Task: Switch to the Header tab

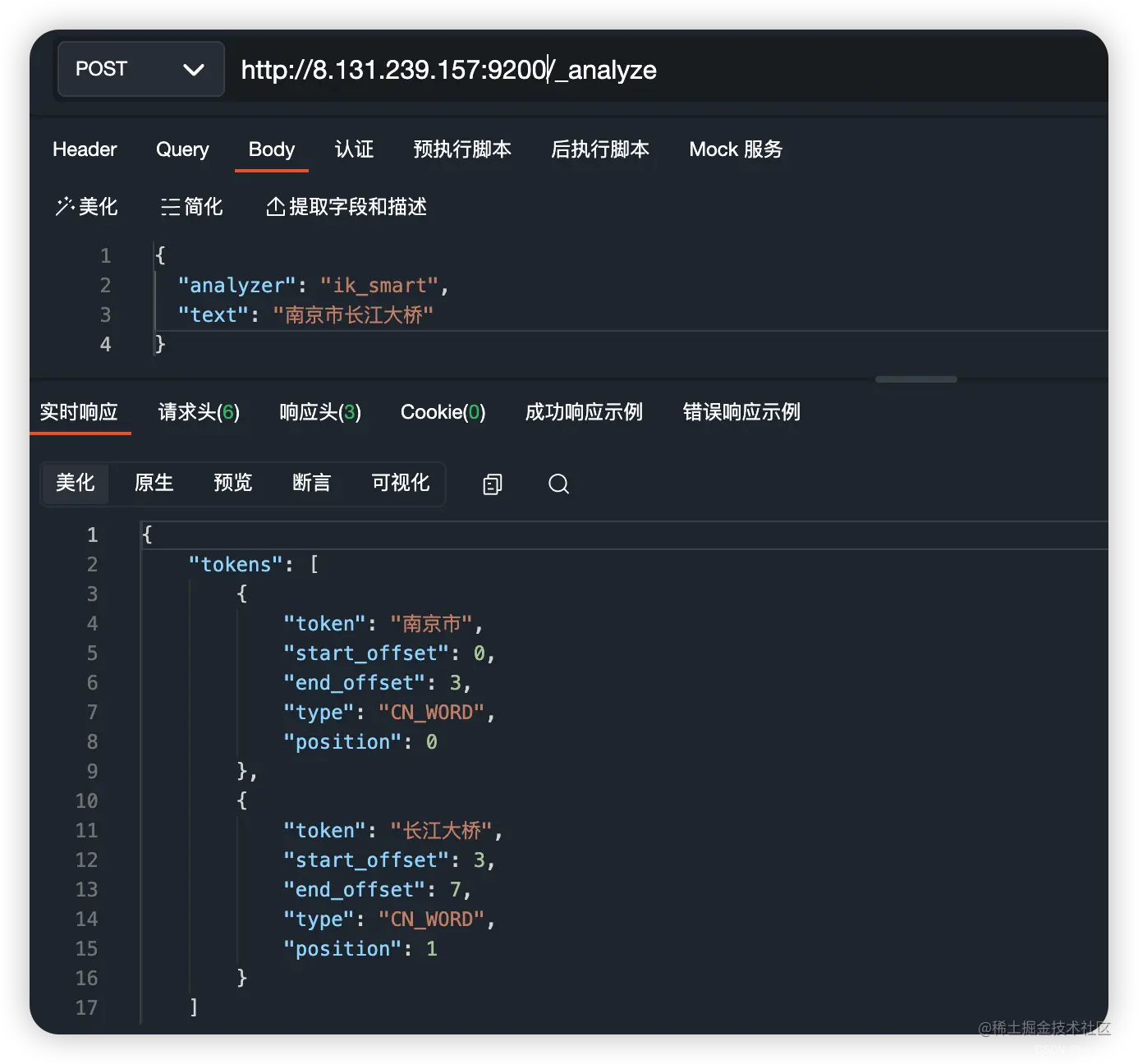Action: click(84, 149)
